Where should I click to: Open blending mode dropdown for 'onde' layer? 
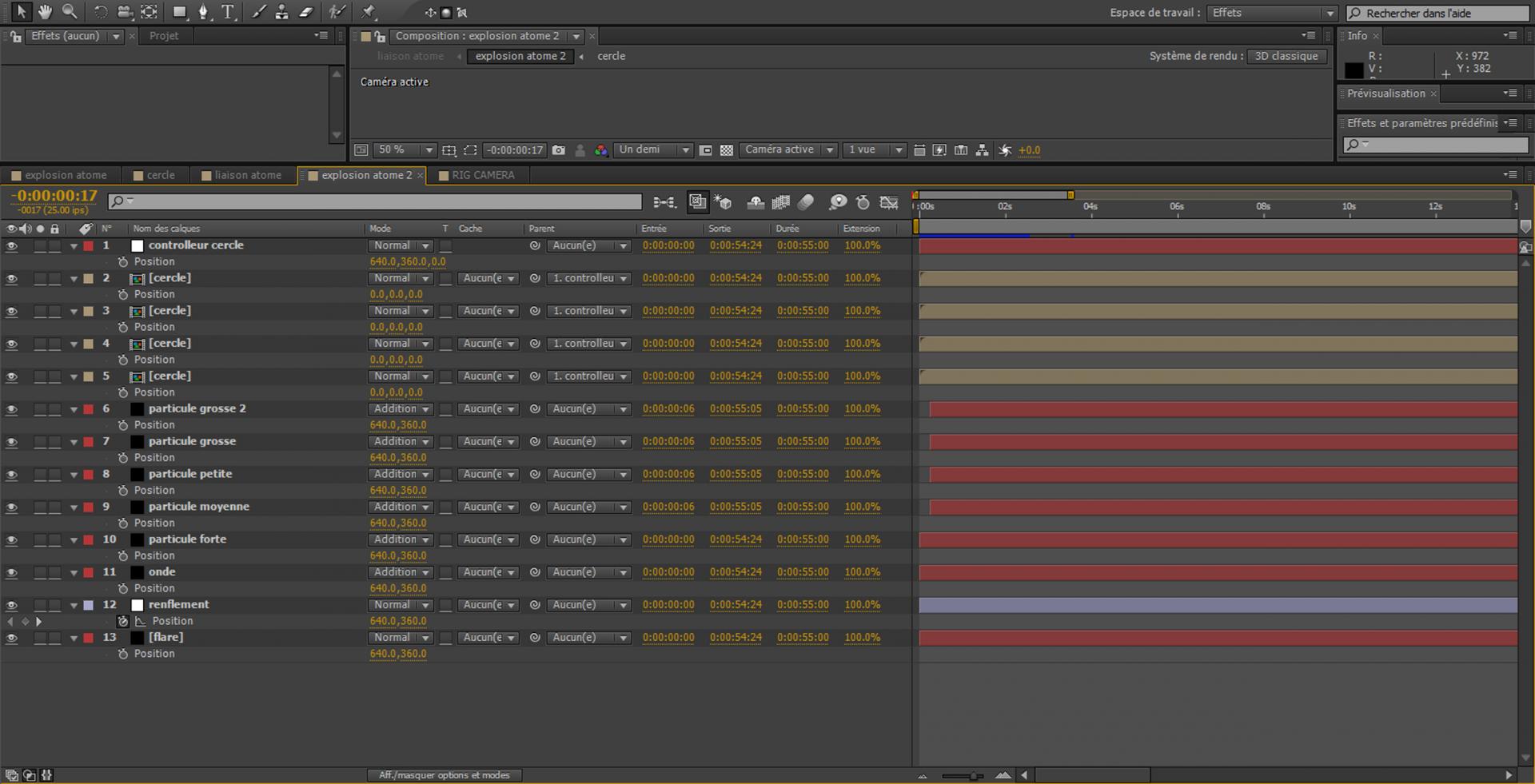[401, 572]
